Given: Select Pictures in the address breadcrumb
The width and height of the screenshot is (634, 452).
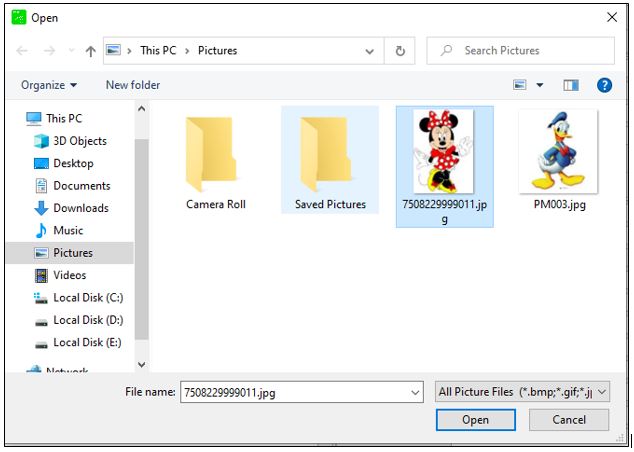Looking at the screenshot, I should 217,51.
